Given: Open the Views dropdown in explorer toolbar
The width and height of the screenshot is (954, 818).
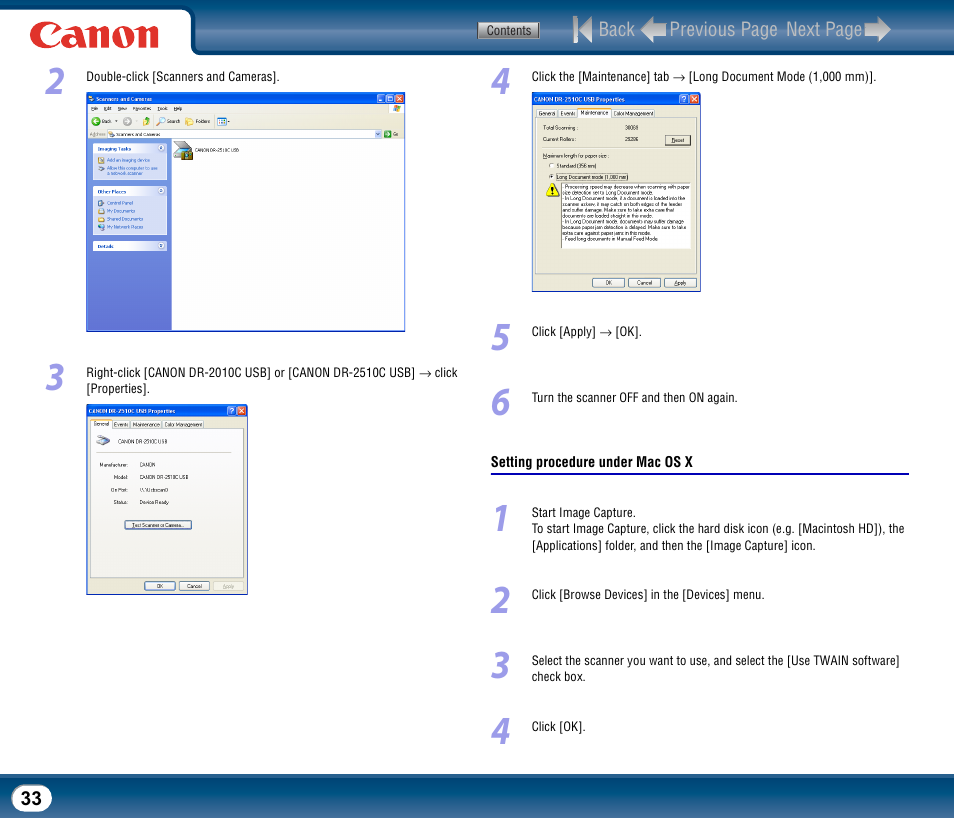Looking at the screenshot, I should point(223,121).
